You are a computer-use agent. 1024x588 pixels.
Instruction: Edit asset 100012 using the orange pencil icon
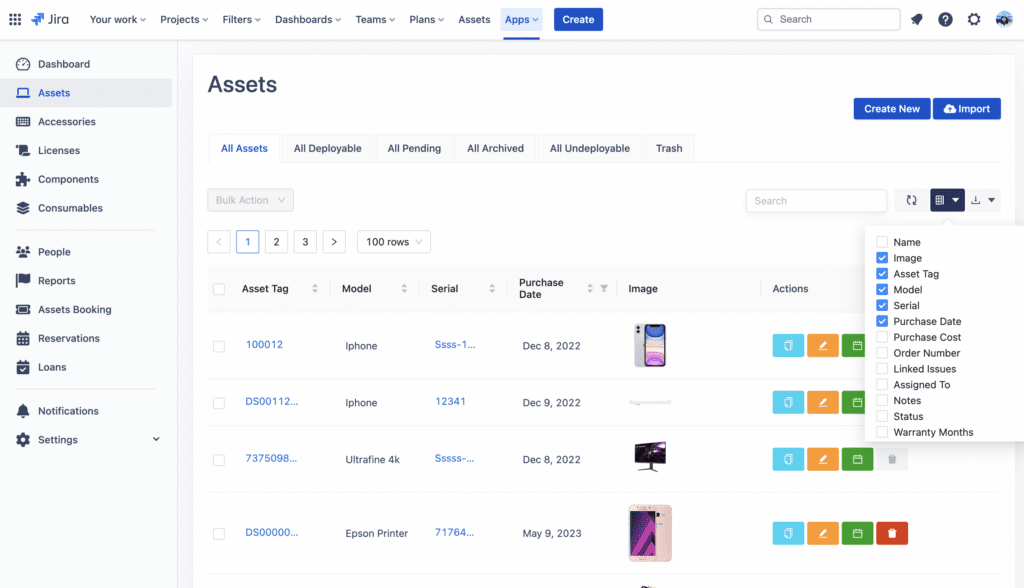coord(822,345)
